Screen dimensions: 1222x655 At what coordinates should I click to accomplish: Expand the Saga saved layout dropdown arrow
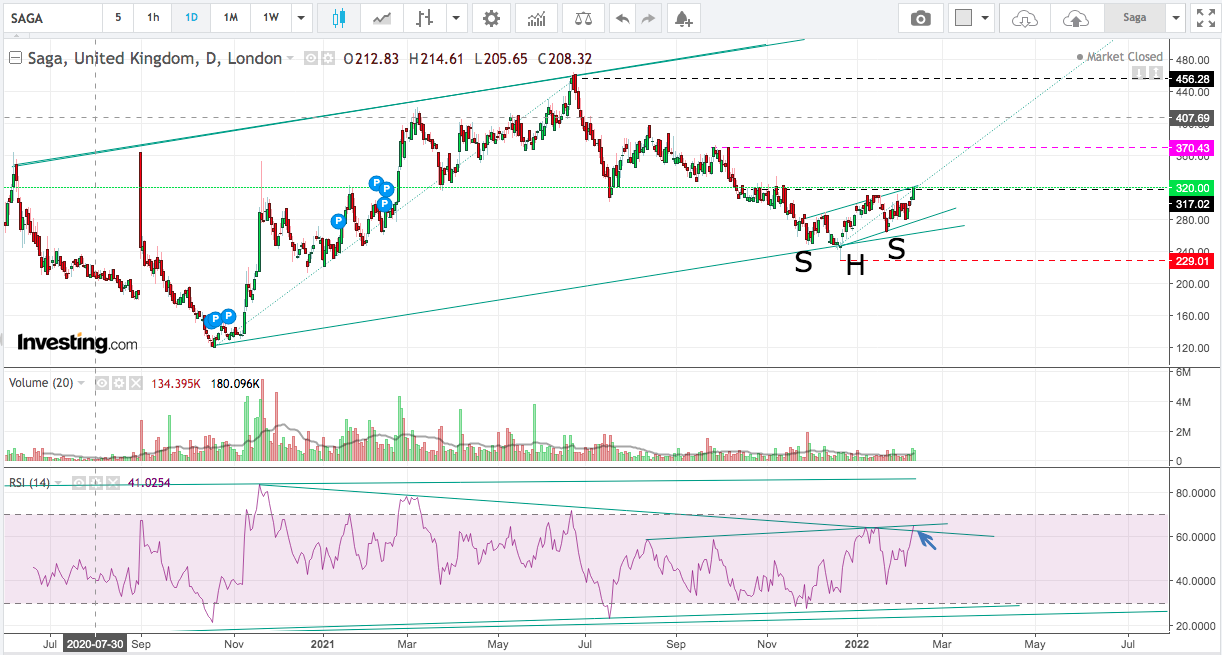click(1176, 18)
